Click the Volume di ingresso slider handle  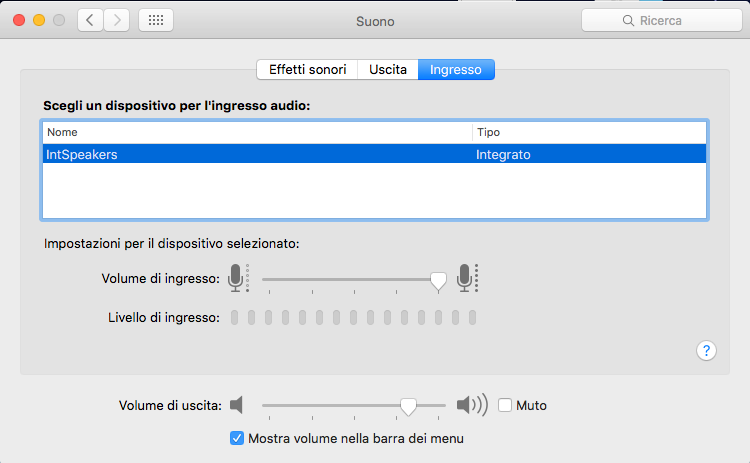437,281
